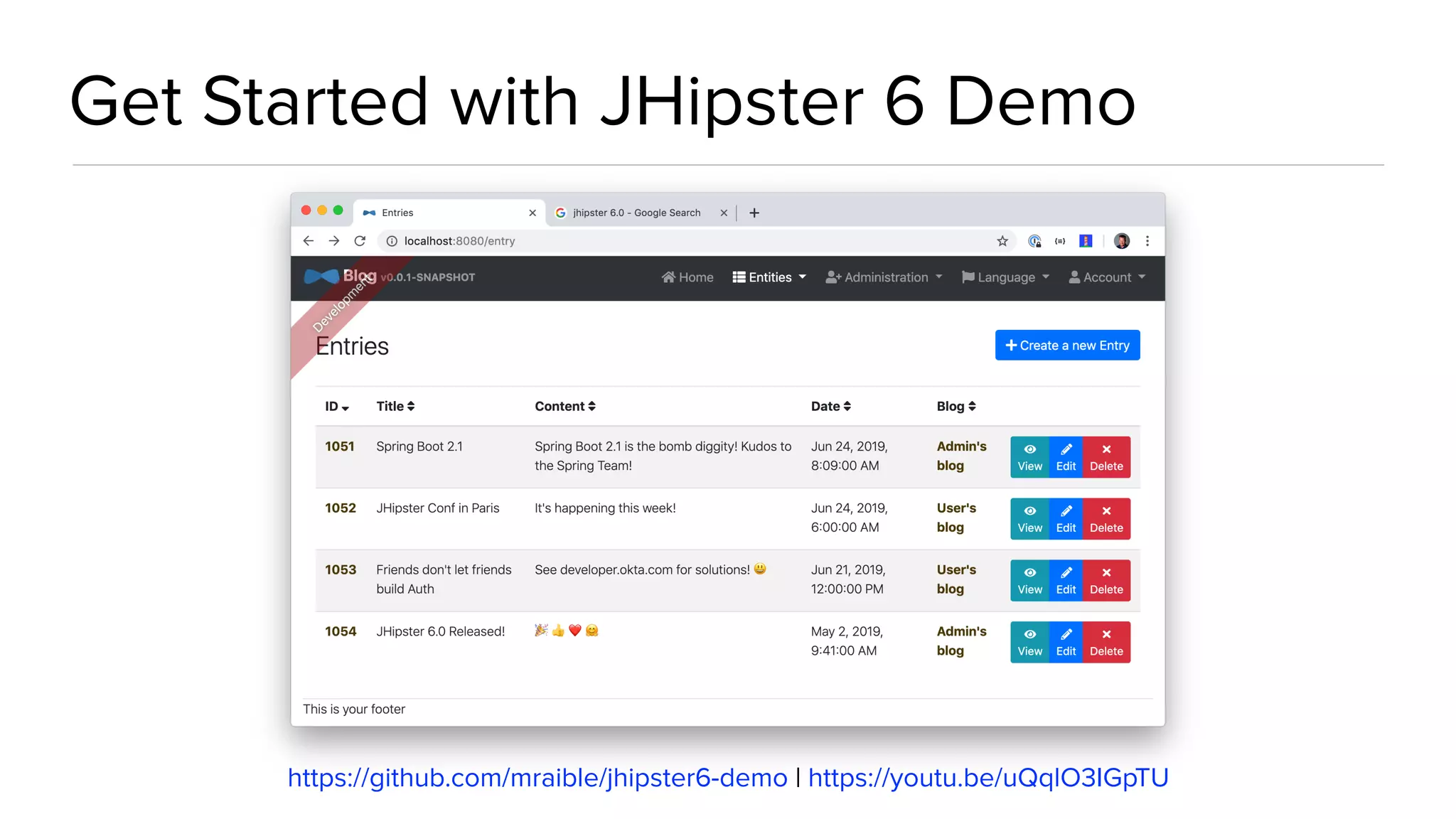Click the JHipster bowtie Blog logo

pos(340,276)
